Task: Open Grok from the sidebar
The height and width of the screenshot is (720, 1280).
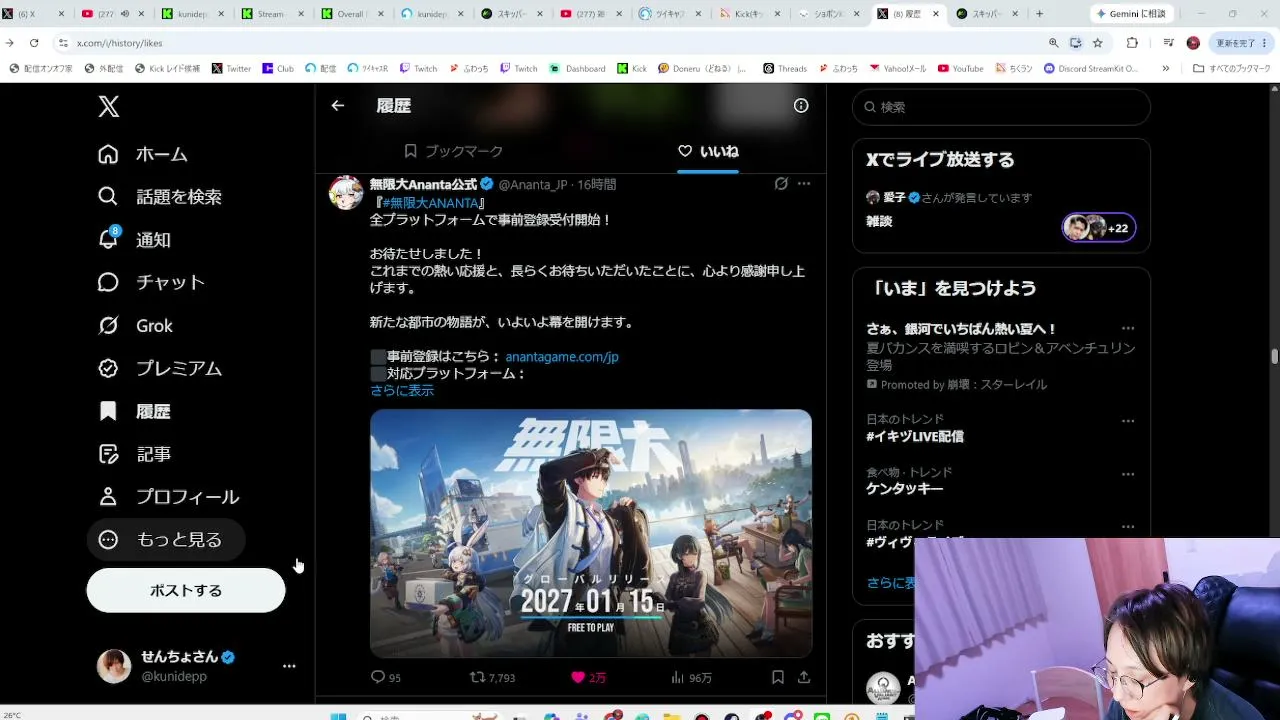Action: (135, 326)
